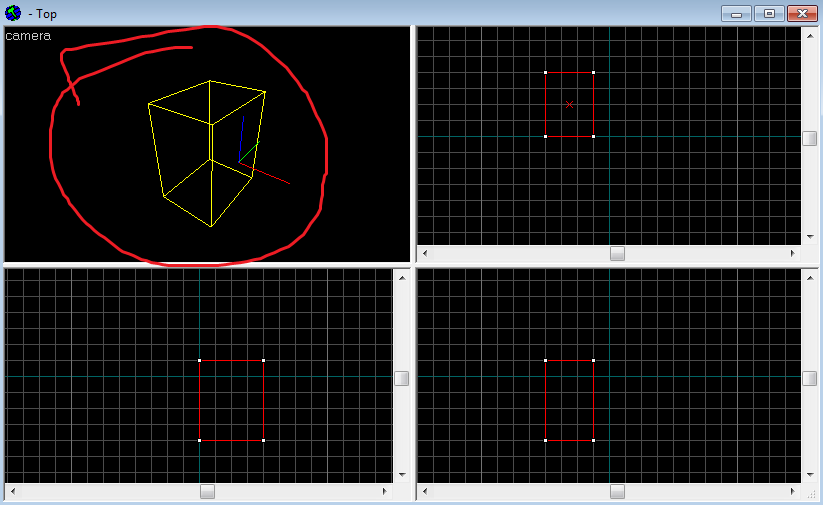Click the right arrow of top-right viewport horizontal scrollbar

click(793, 254)
